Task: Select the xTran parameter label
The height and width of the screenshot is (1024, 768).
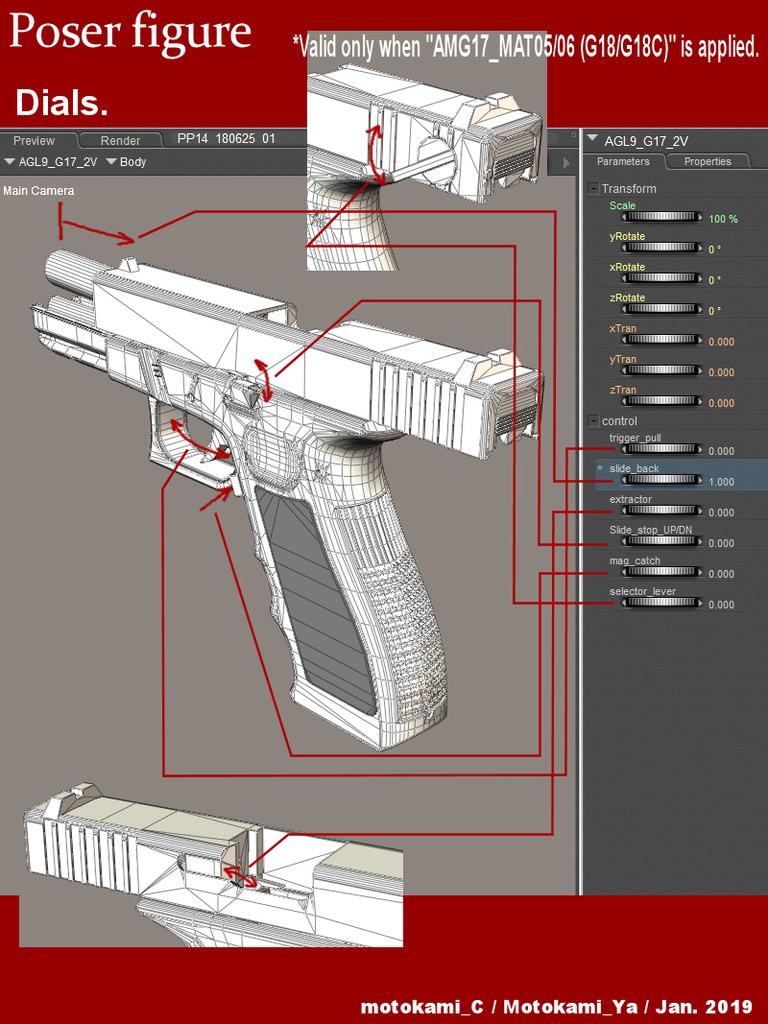Action: pos(622,328)
